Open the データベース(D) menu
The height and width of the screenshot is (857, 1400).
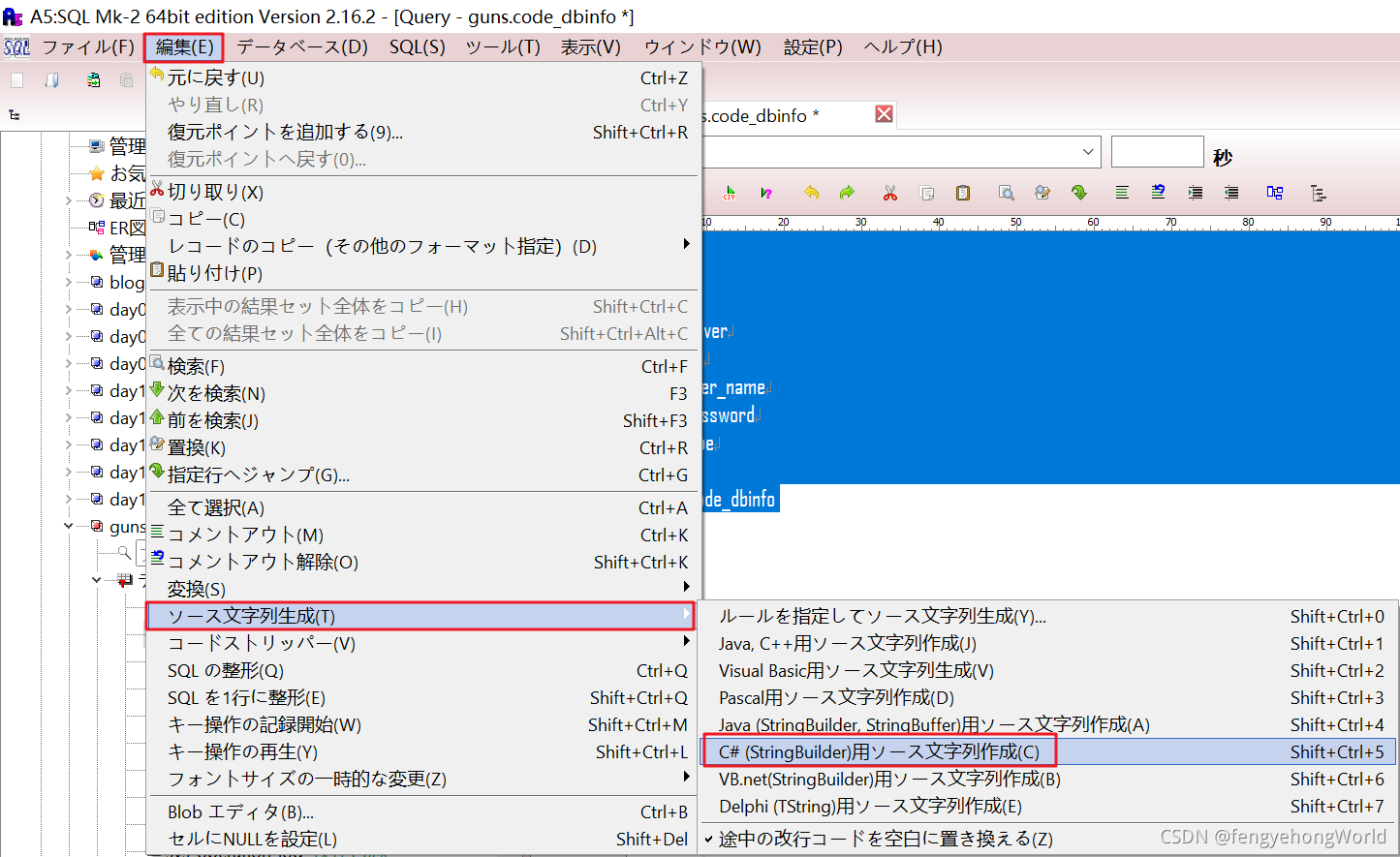(x=302, y=46)
